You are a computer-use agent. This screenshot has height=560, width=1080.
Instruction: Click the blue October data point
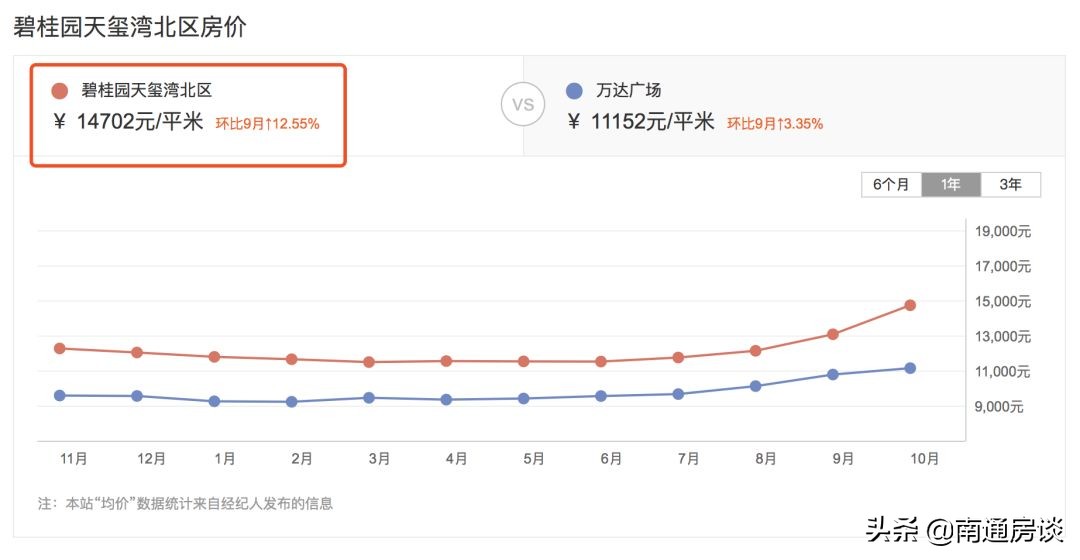click(x=910, y=368)
